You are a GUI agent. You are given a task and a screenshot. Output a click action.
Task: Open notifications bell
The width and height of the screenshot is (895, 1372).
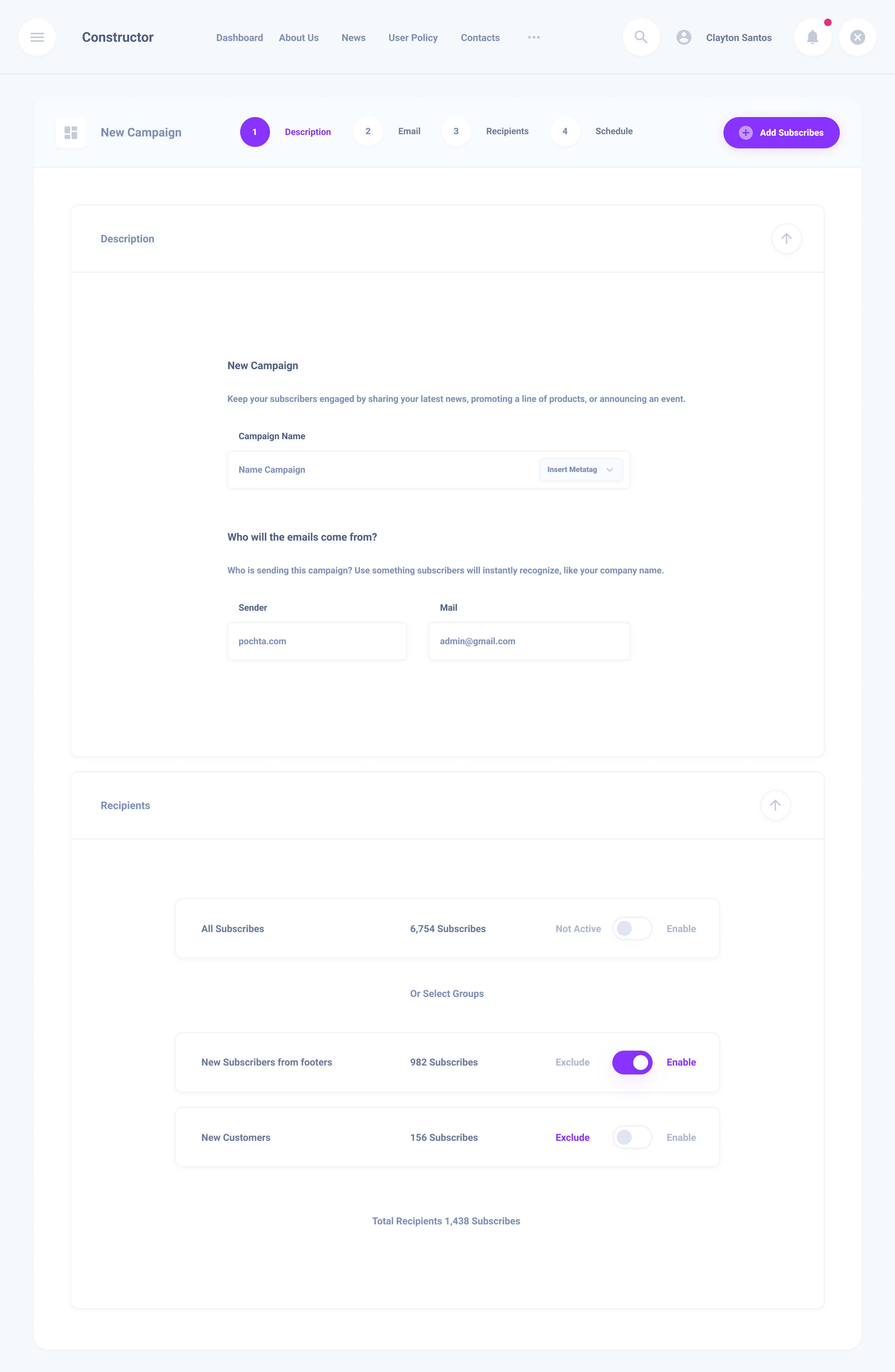point(812,38)
